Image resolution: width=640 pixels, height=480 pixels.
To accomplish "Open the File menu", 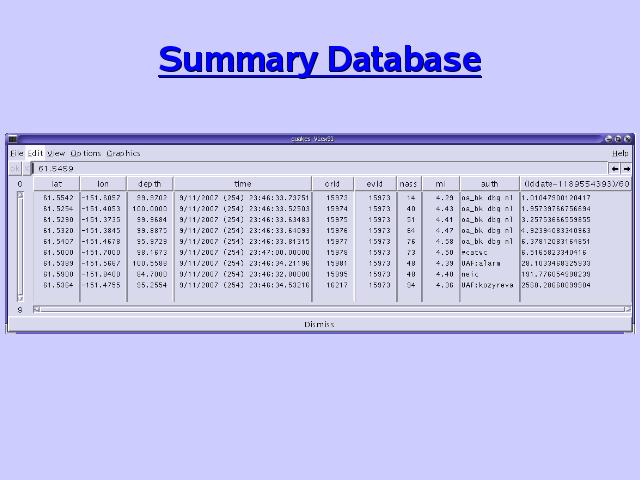I will (x=17, y=153).
